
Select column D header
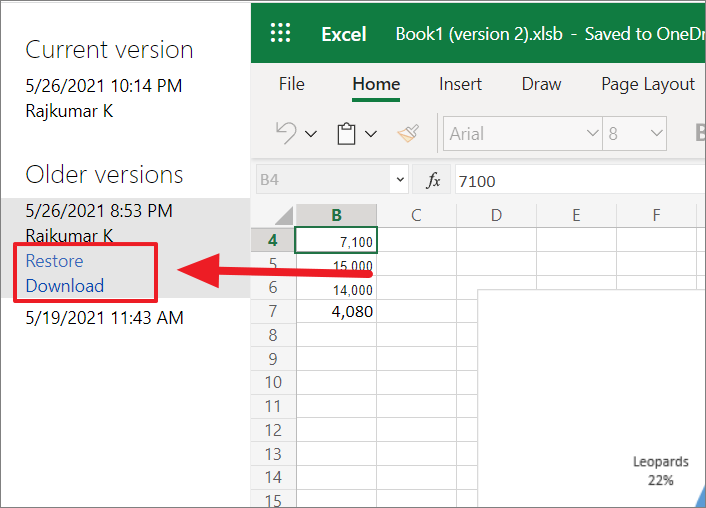[x=496, y=215]
